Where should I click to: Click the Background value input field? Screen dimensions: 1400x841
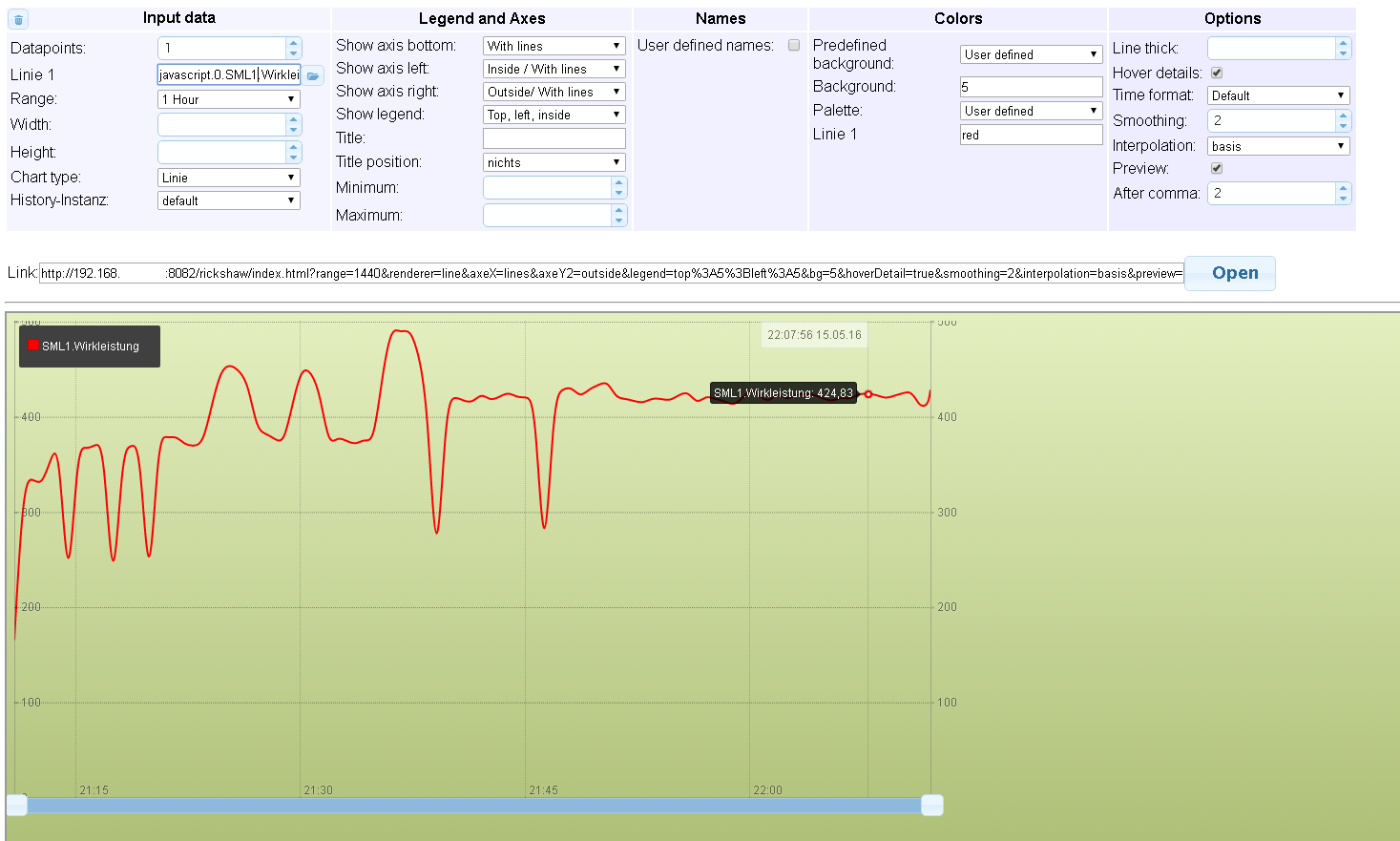pos(1031,87)
